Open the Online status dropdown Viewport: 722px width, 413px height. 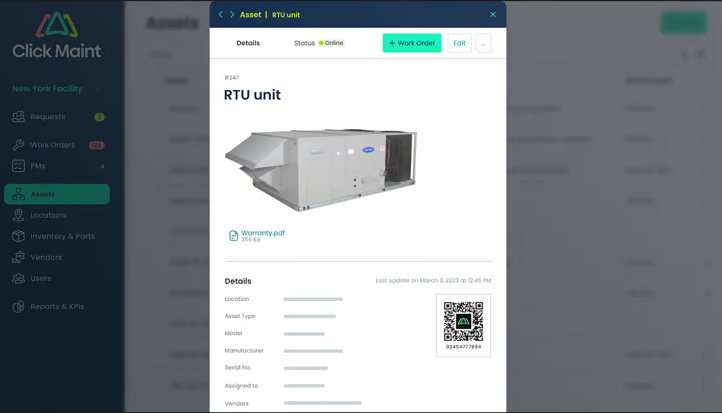331,43
